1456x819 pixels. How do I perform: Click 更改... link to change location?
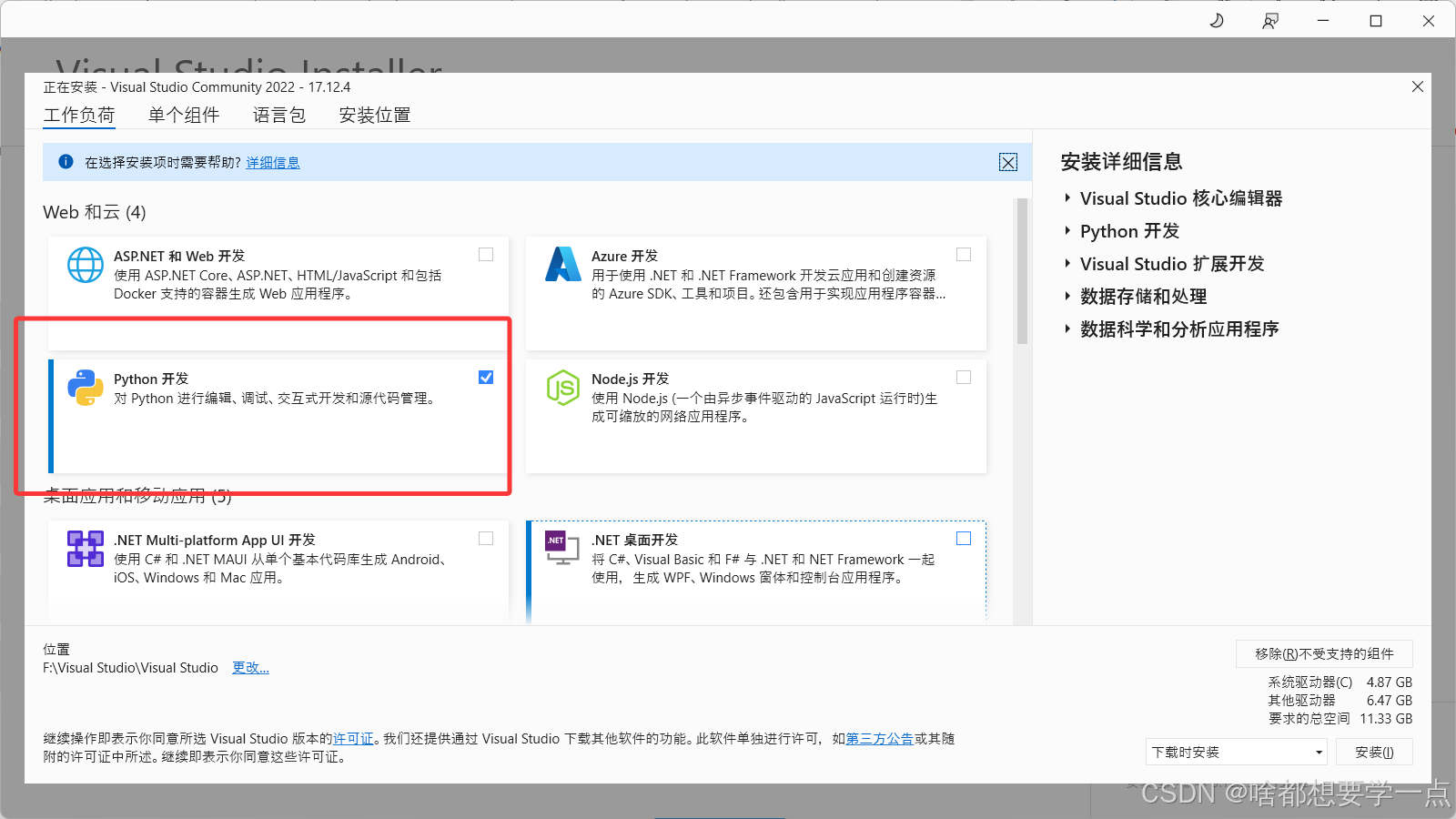click(x=250, y=668)
